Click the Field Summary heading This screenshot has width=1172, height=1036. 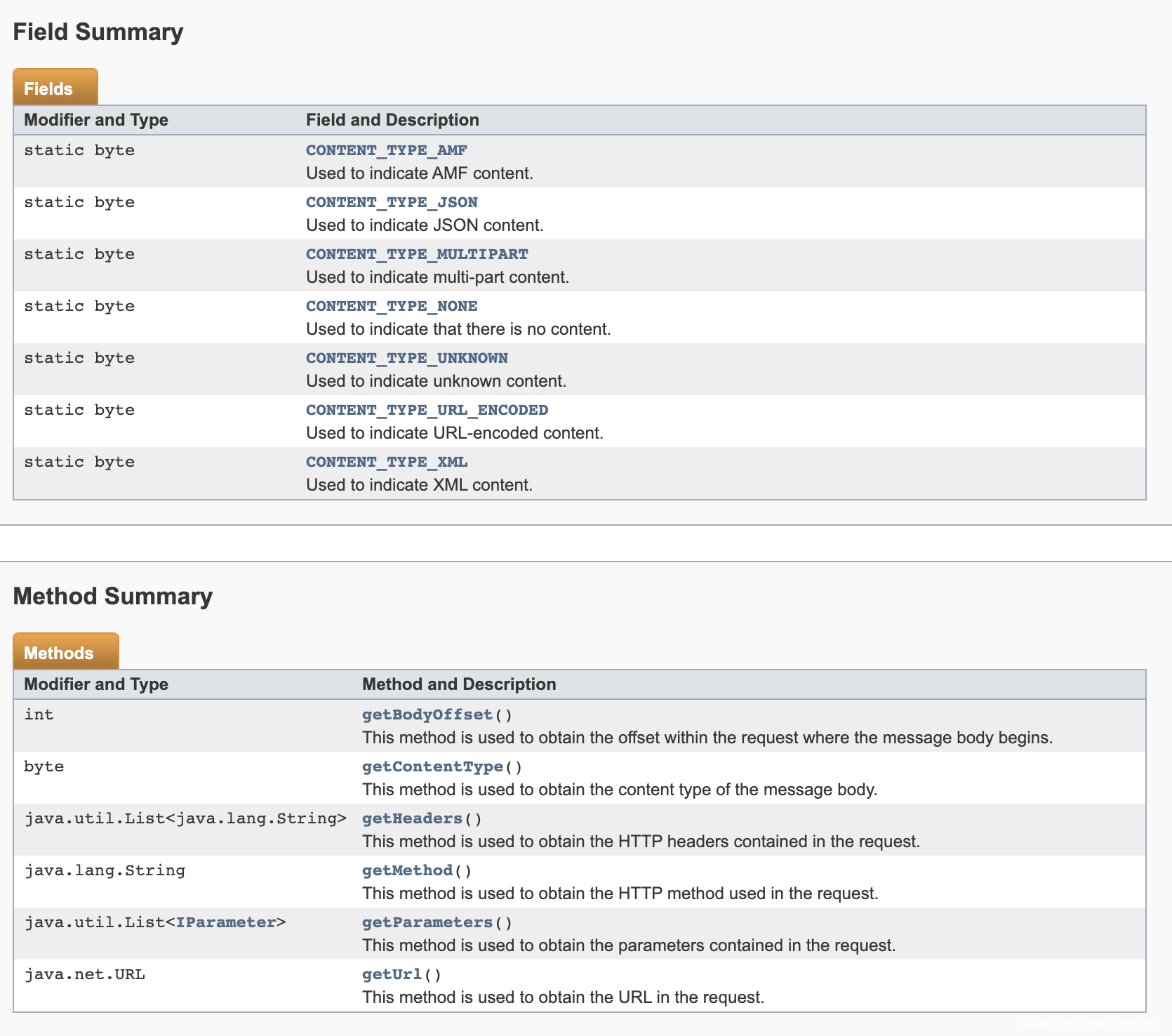click(x=98, y=32)
